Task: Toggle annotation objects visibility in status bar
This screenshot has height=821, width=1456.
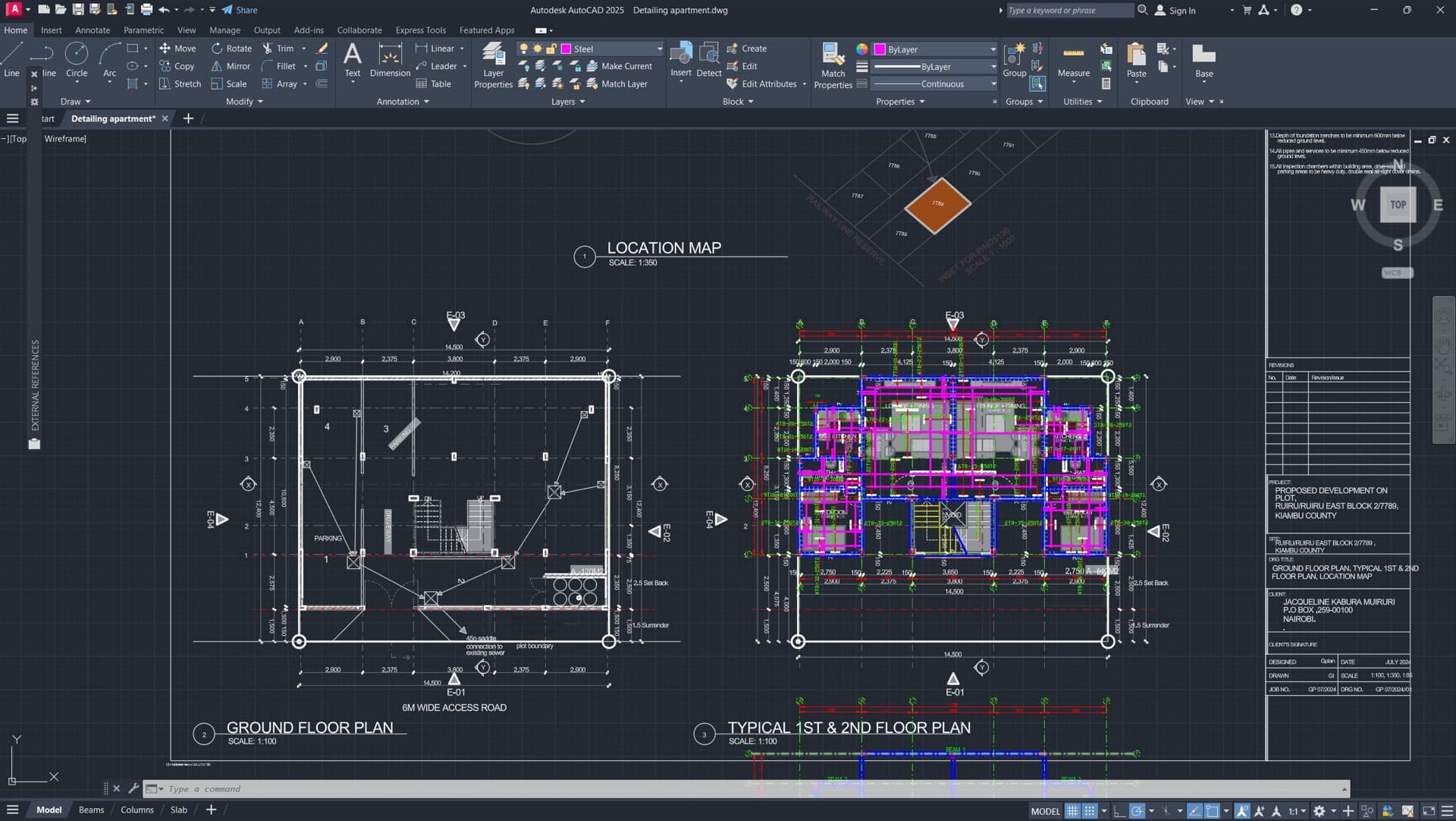Action: [1242, 811]
